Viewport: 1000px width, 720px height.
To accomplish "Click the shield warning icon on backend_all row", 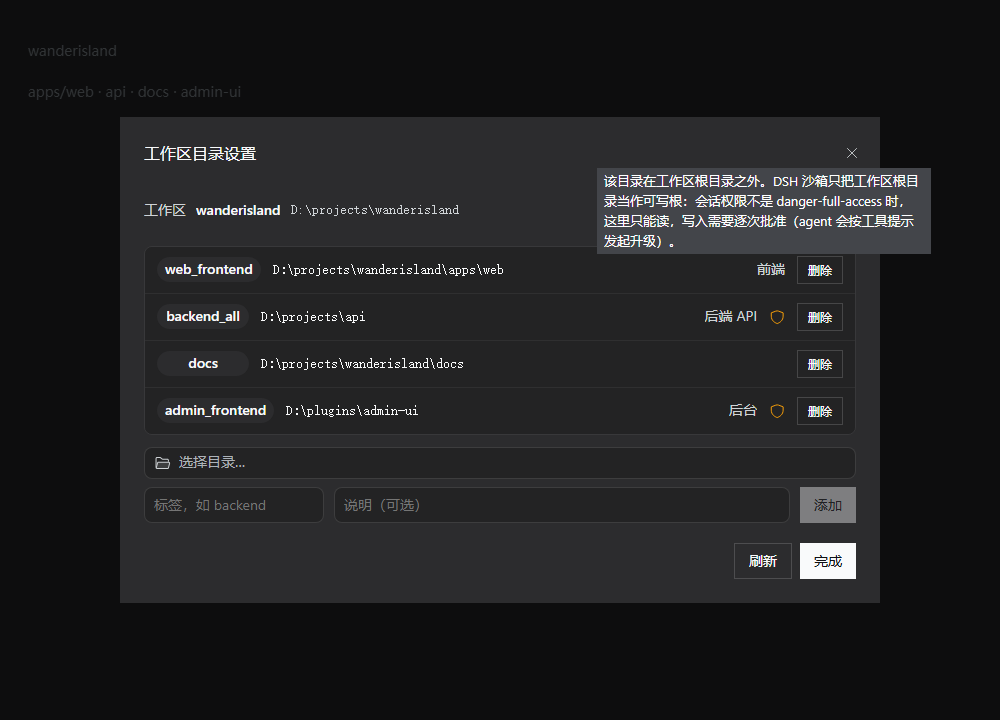I will click(777, 317).
